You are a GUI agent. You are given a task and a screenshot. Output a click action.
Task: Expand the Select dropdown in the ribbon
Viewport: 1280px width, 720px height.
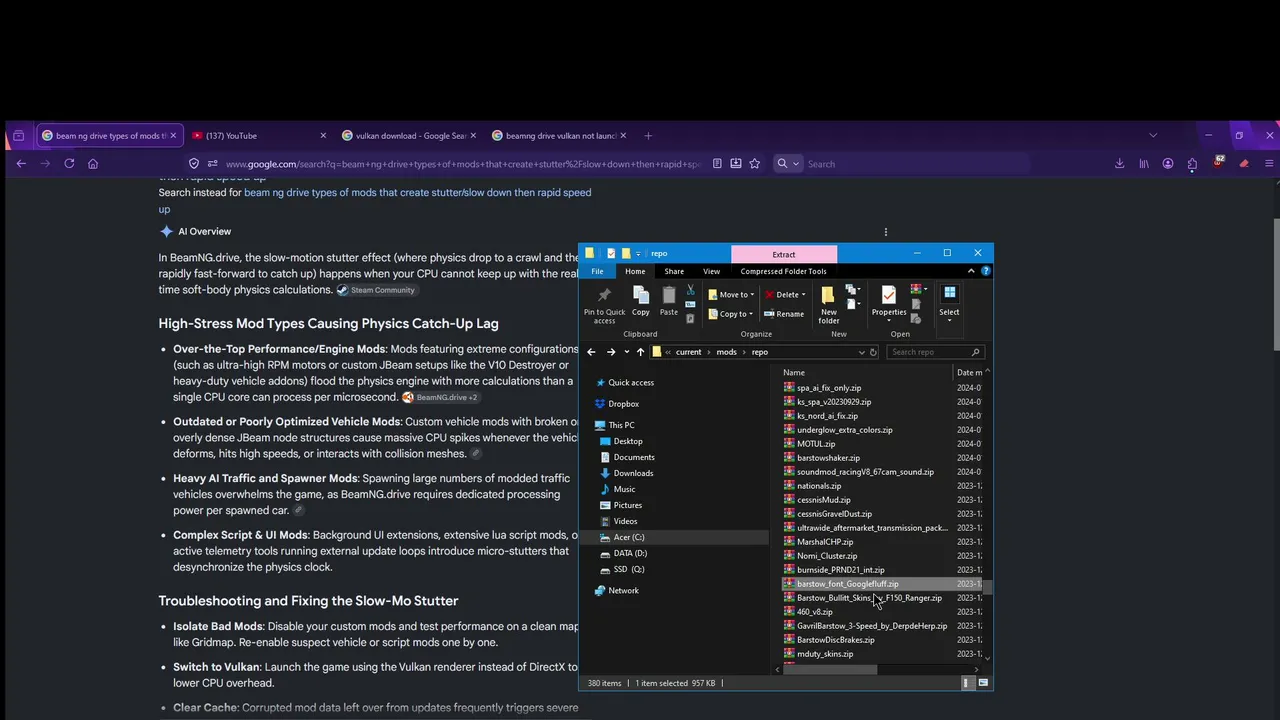click(949, 301)
